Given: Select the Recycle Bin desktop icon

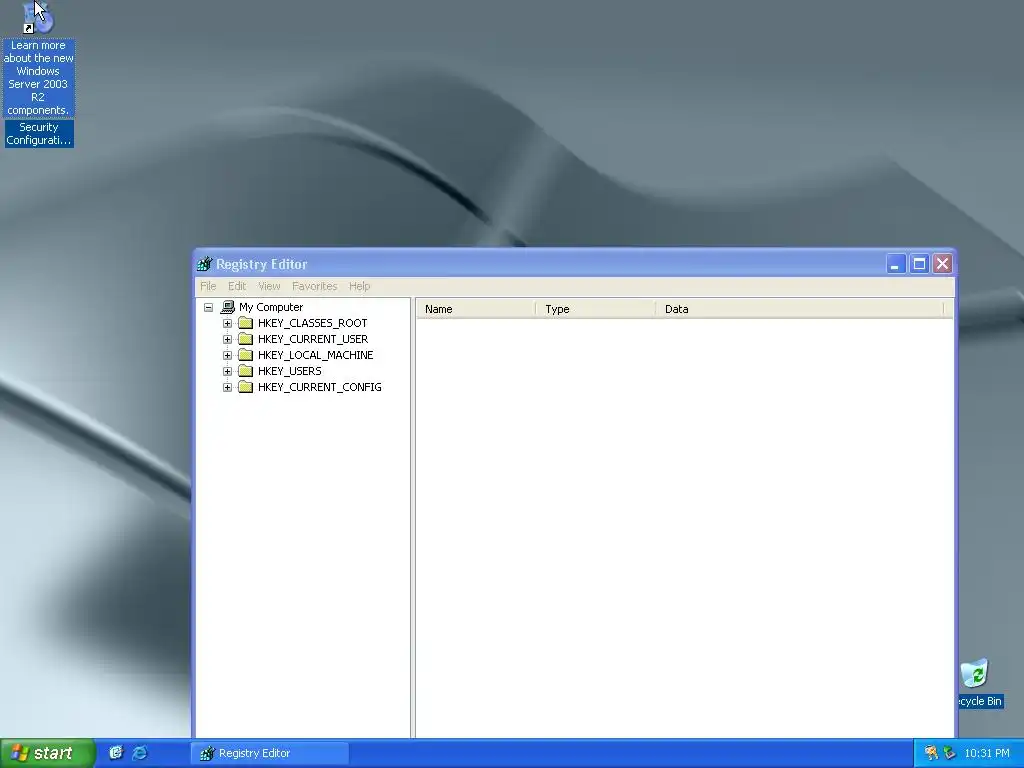Looking at the screenshot, I should [x=974, y=674].
